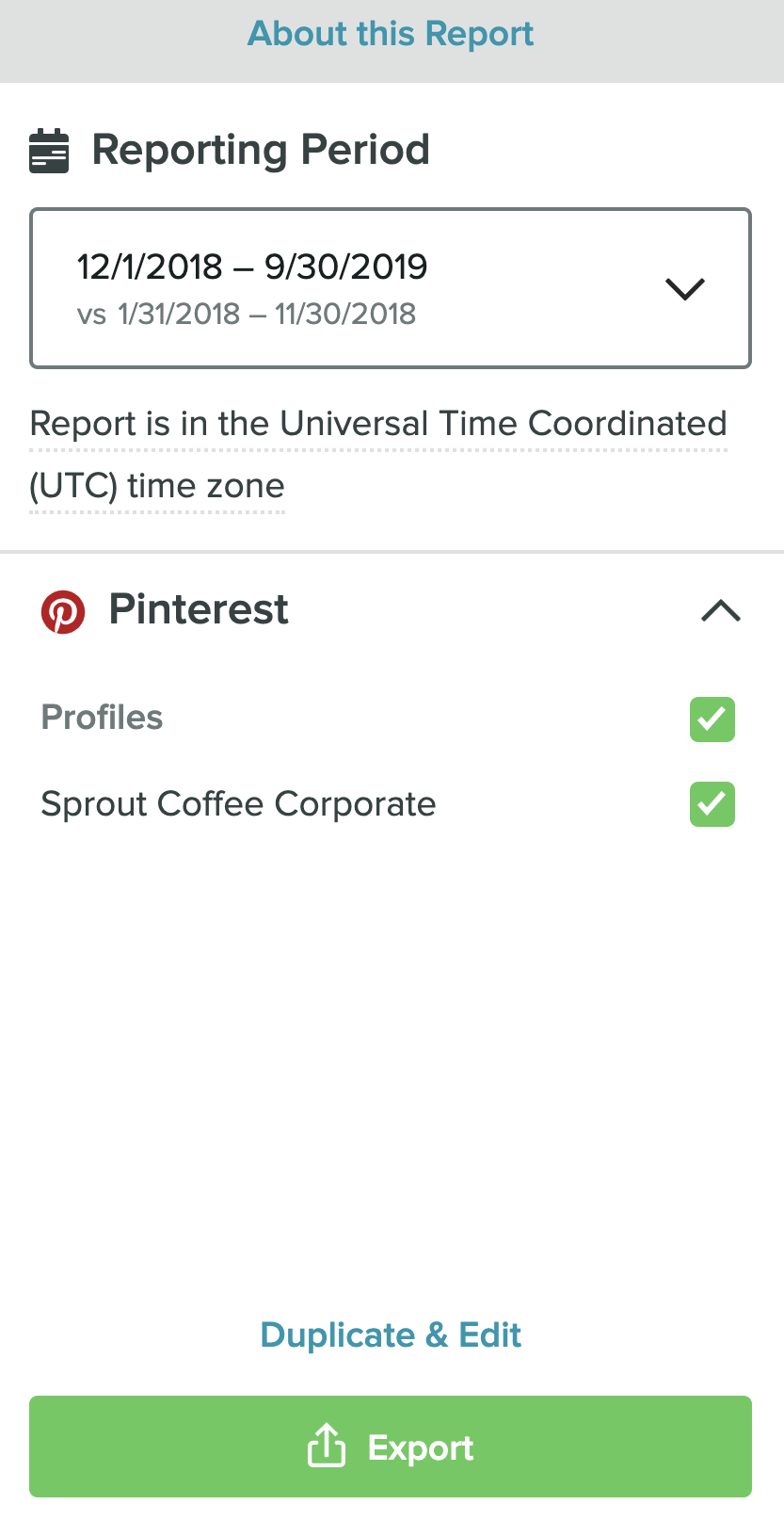The width and height of the screenshot is (784, 1520).
Task: Click the Profiles label
Action: click(x=102, y=718)
